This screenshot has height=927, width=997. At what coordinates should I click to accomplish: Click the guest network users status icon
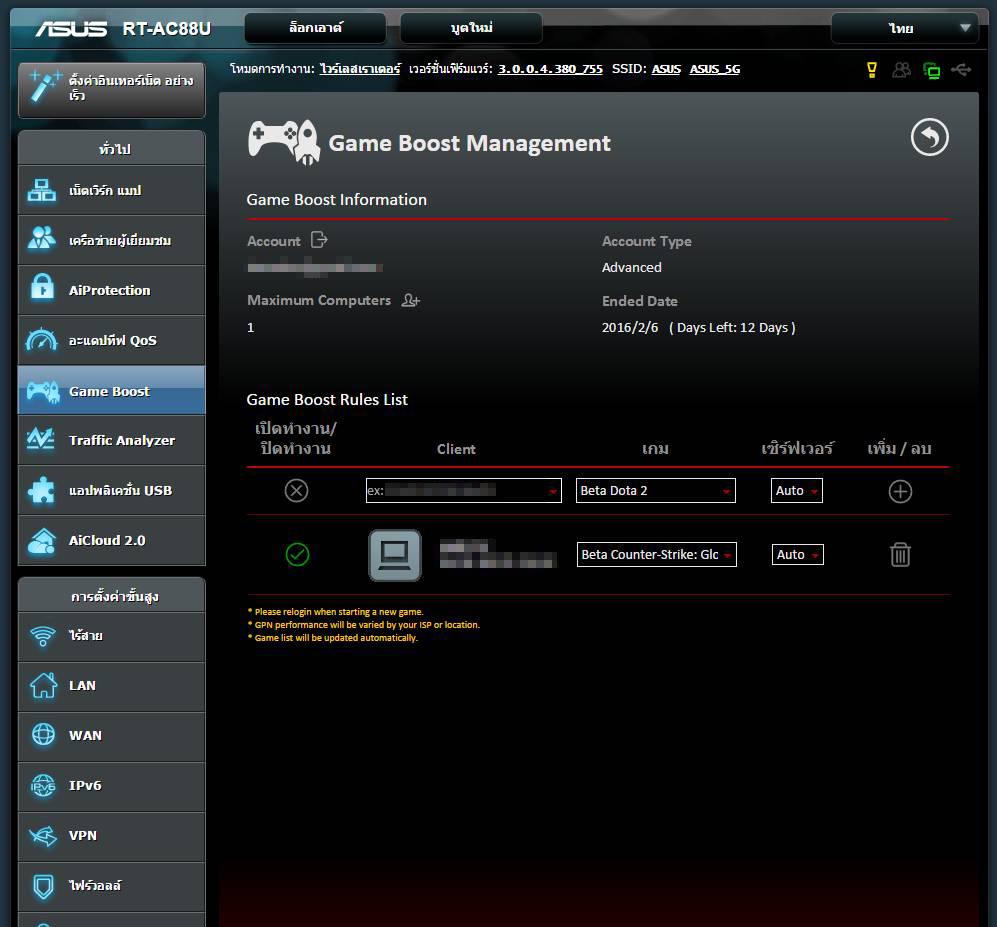(901, 69)
